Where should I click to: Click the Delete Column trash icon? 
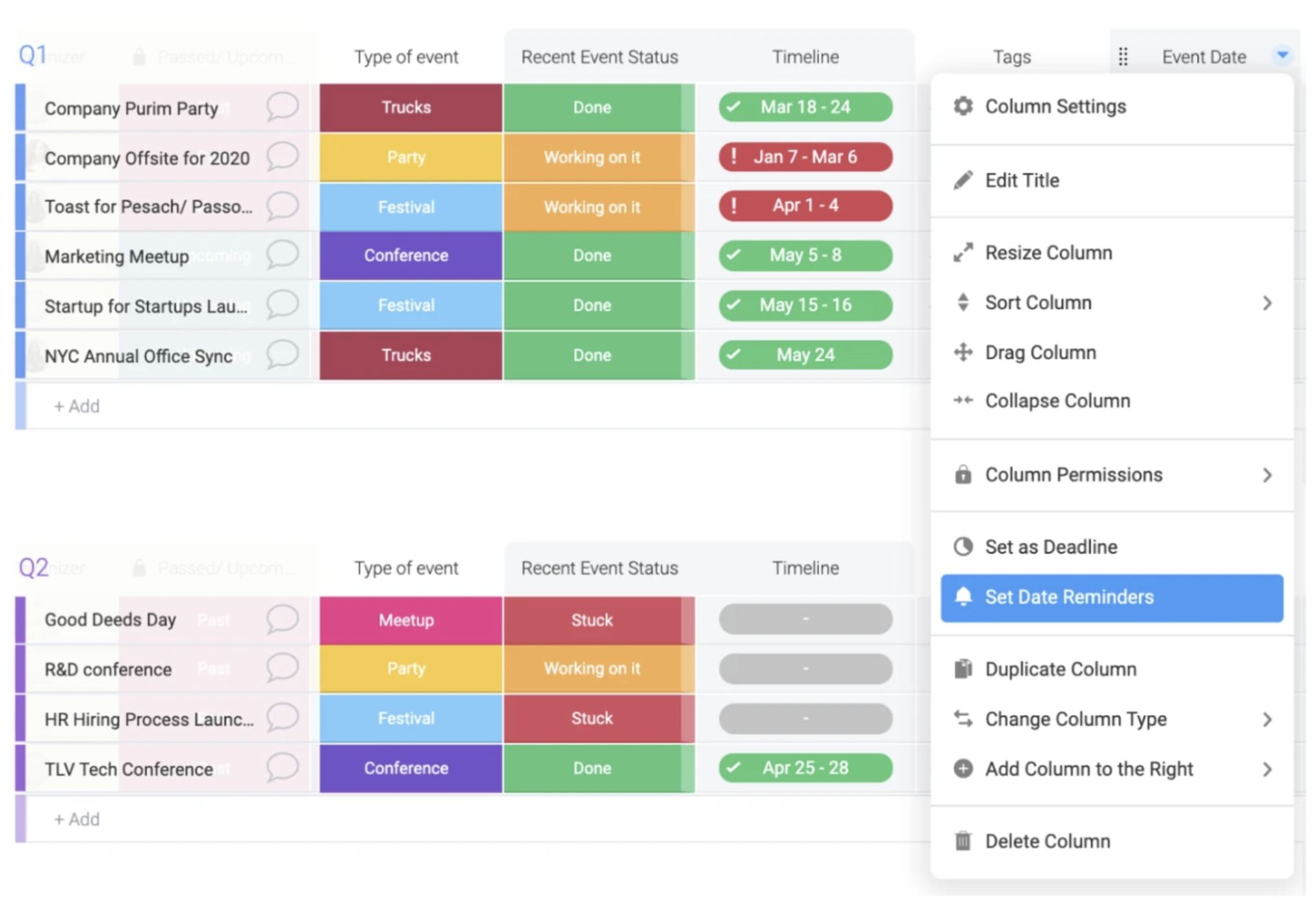pos(962,841)
